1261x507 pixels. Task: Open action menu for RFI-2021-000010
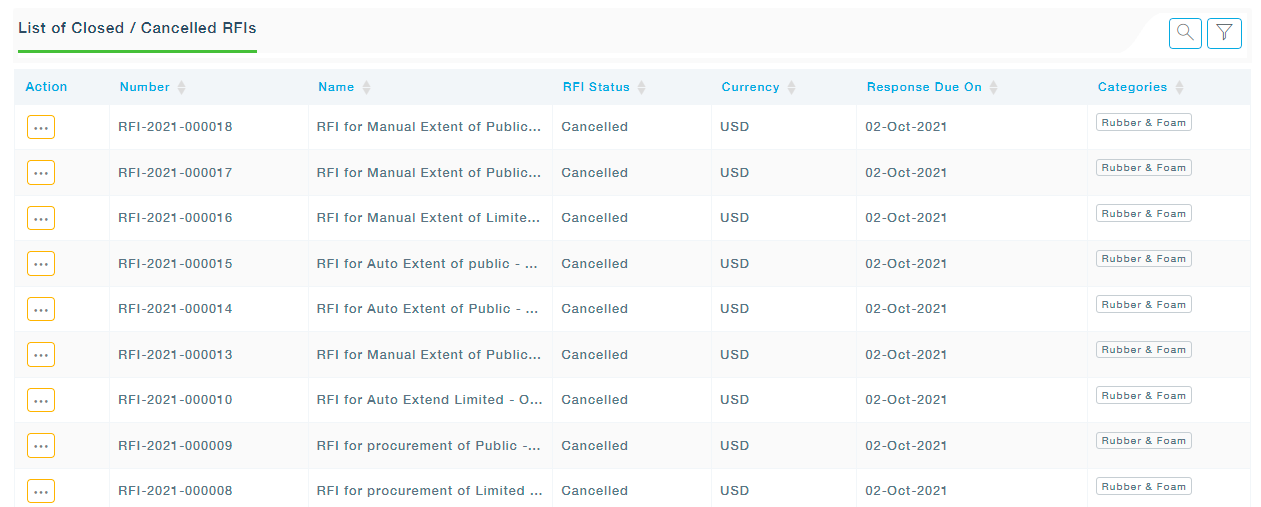(x=41, y=400)
